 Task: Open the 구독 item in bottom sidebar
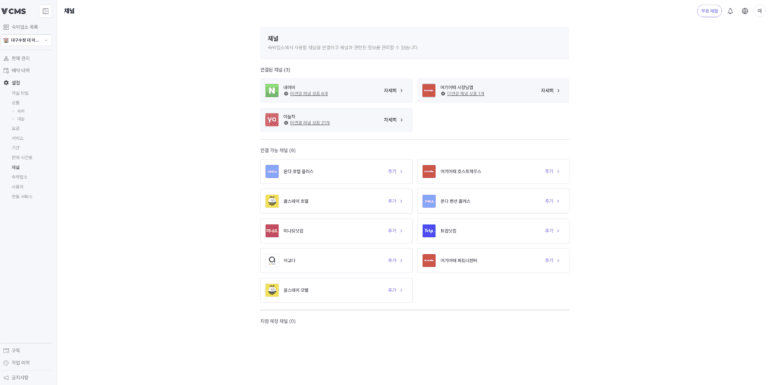coord(16,351)
